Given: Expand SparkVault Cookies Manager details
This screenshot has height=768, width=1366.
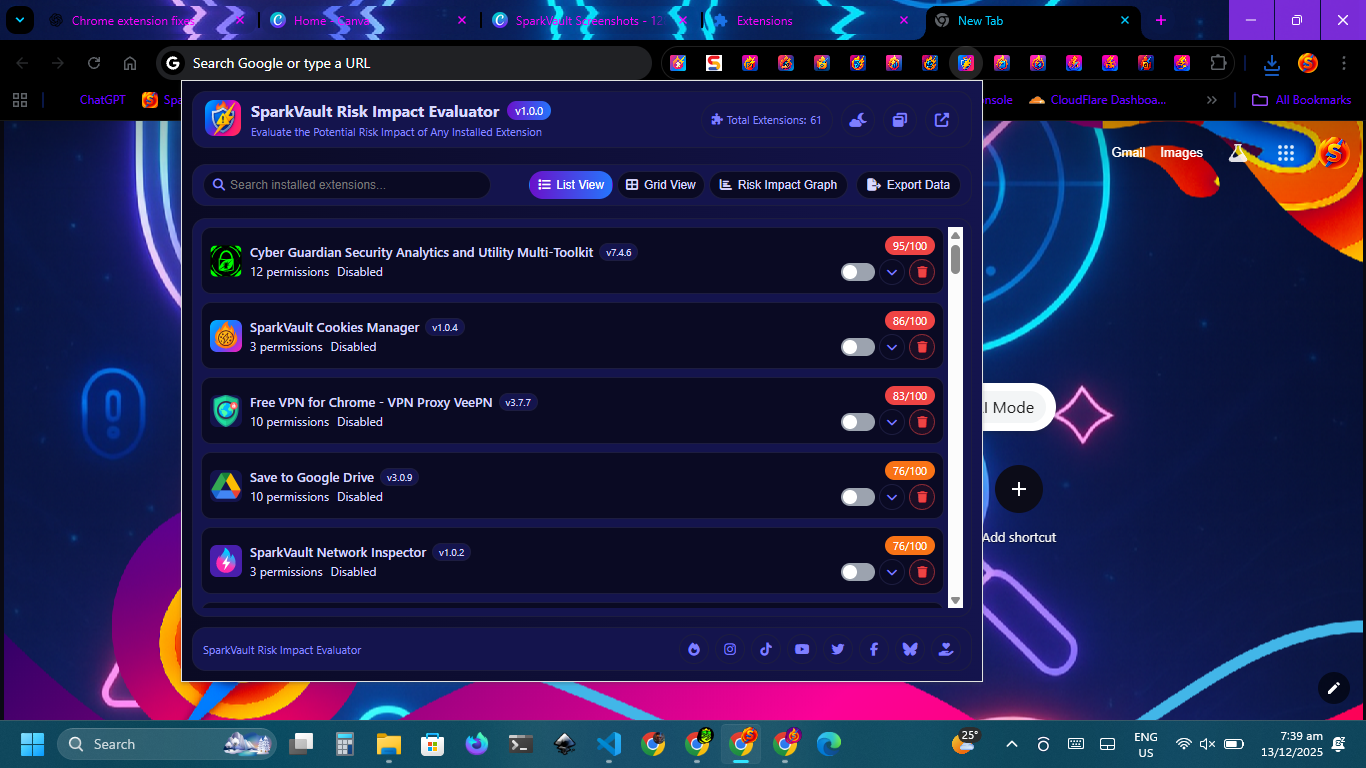Looking at the screenshot, I should coord(891,347).
